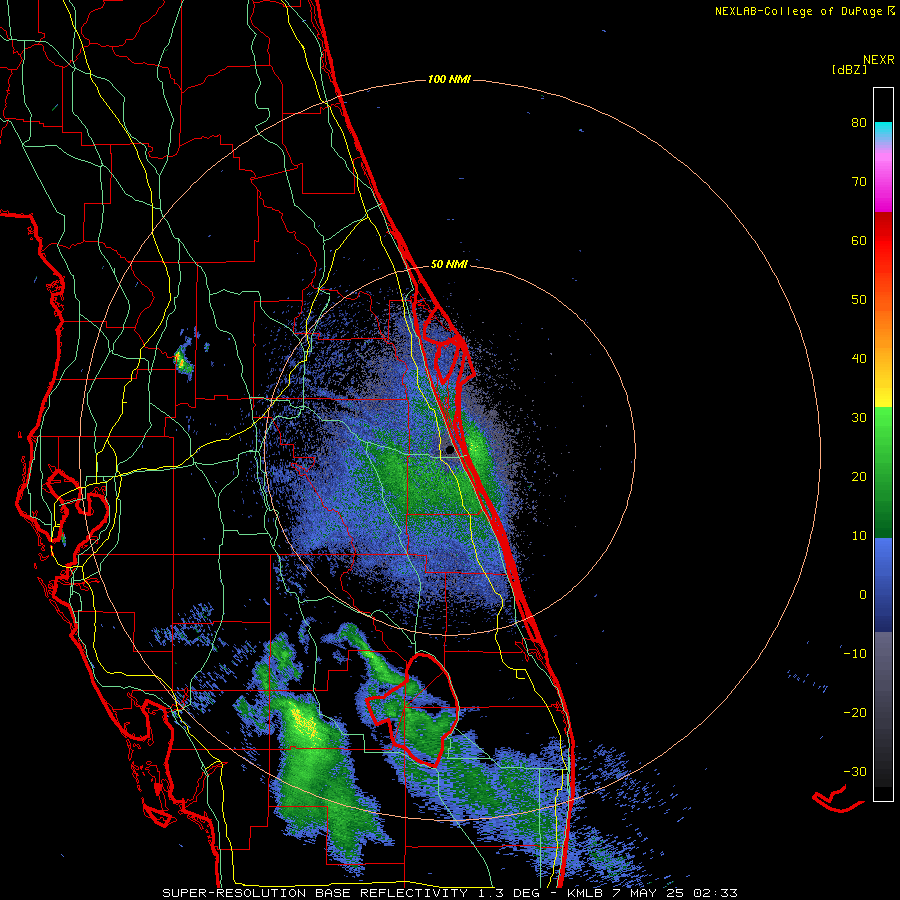Click the orange band of the color scale

coord(883,327)
